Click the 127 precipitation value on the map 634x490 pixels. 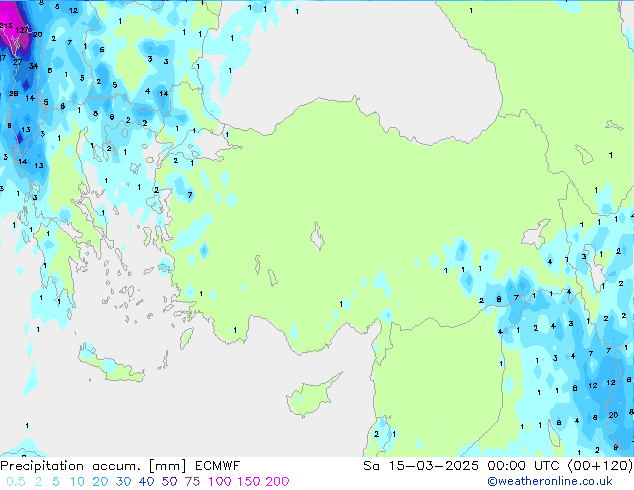pyautogui.click(x=22, y=30)
